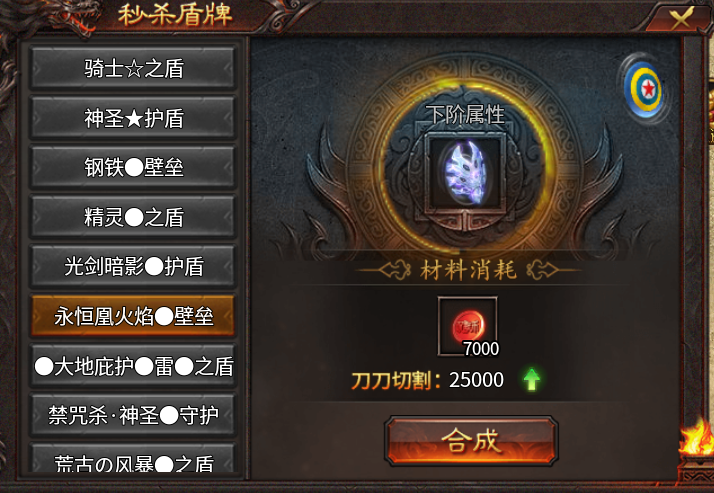Click the 7000 material count
The height and width of the screenshot is (493, 714).
(x=481, y=349)
